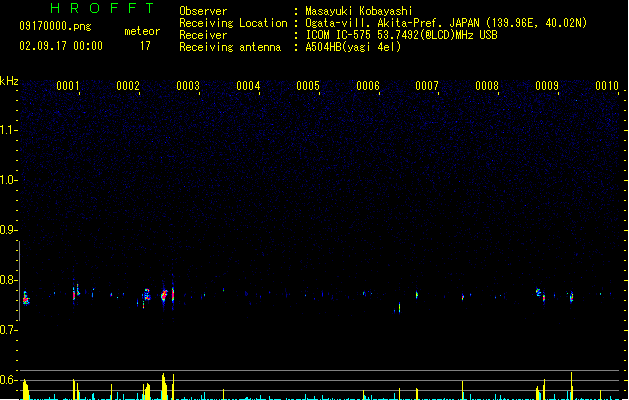Click time marker 0003
The image size is (629, 400).
tap(188, 86)
